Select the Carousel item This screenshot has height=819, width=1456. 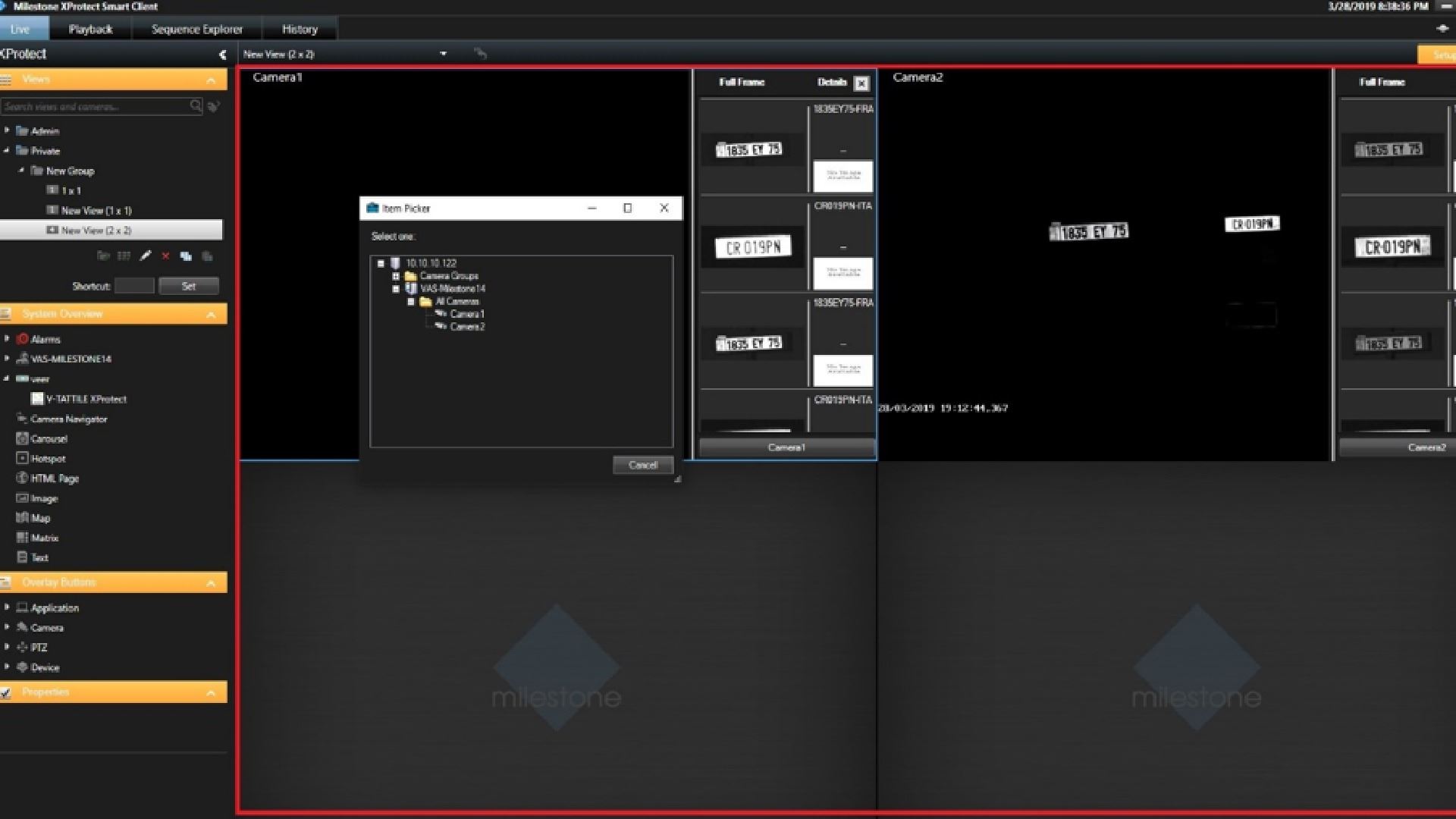pos(49,438)
